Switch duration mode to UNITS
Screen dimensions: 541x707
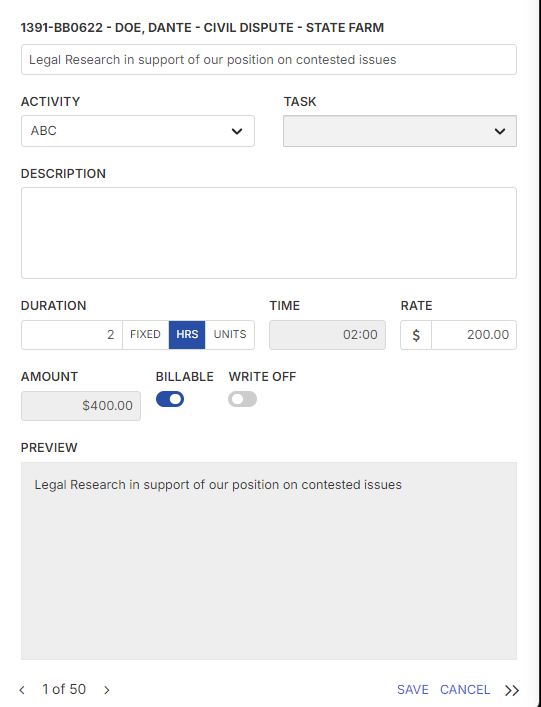(230, 335)
